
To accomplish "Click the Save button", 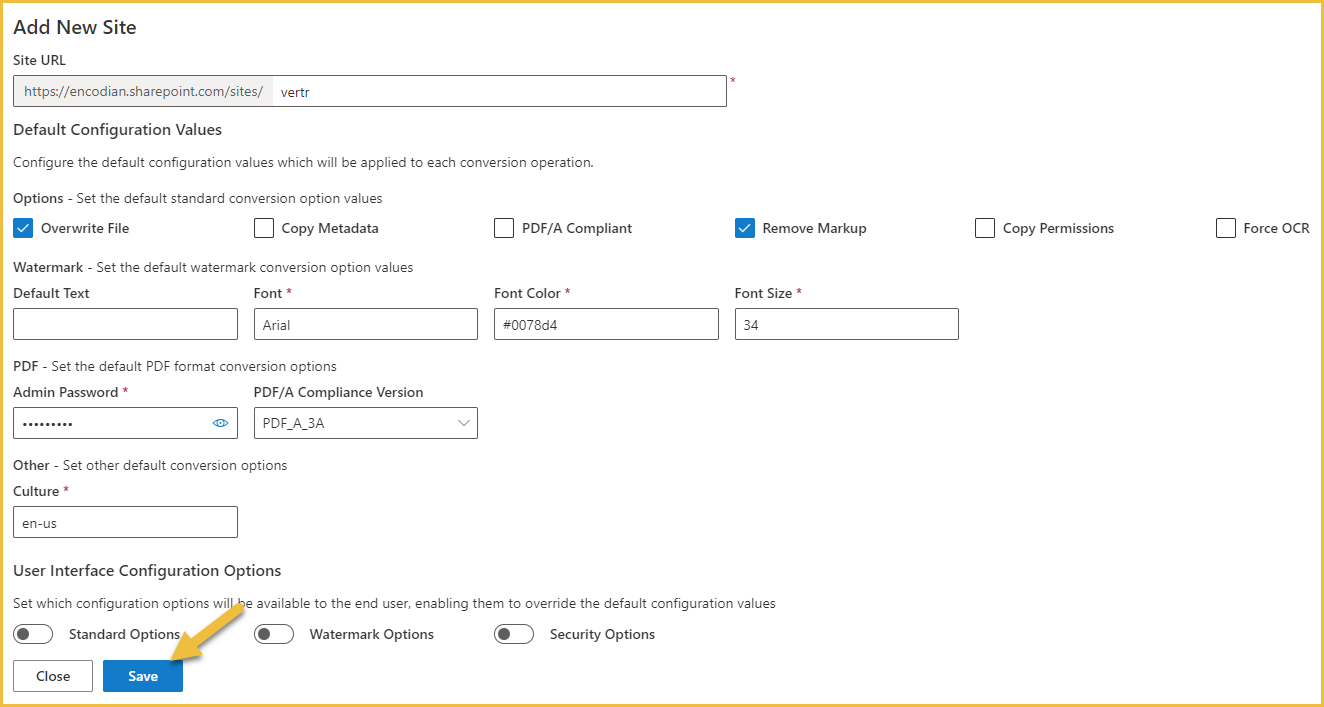I will pyautogui.click(x=143, y=676).
